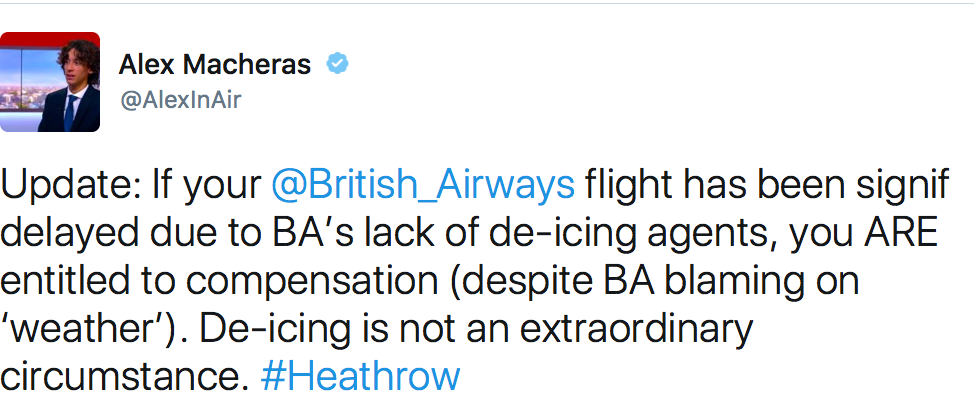Visit the @AlexInAir handle
This screenshot has width=974, height=416.
180,99
